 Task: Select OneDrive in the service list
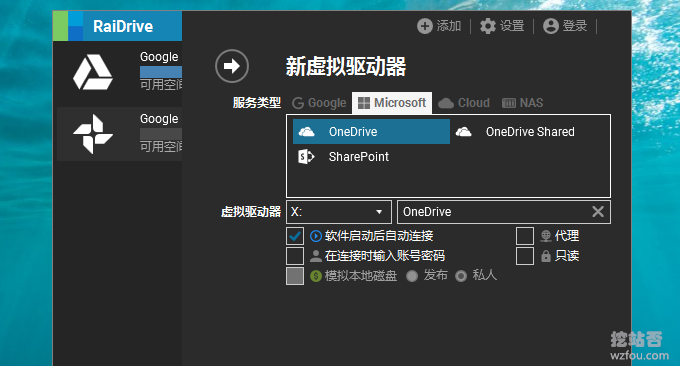click(371, 132)
